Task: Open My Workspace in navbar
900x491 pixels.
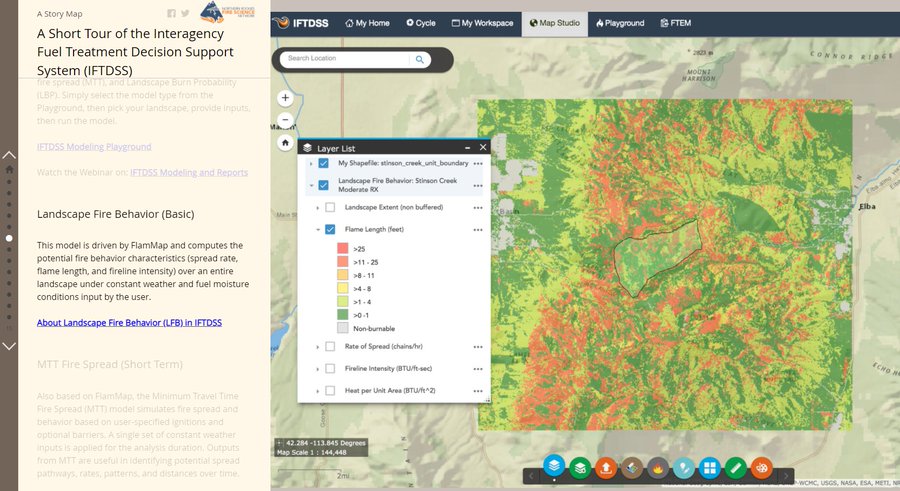Action: pos(482,23)
